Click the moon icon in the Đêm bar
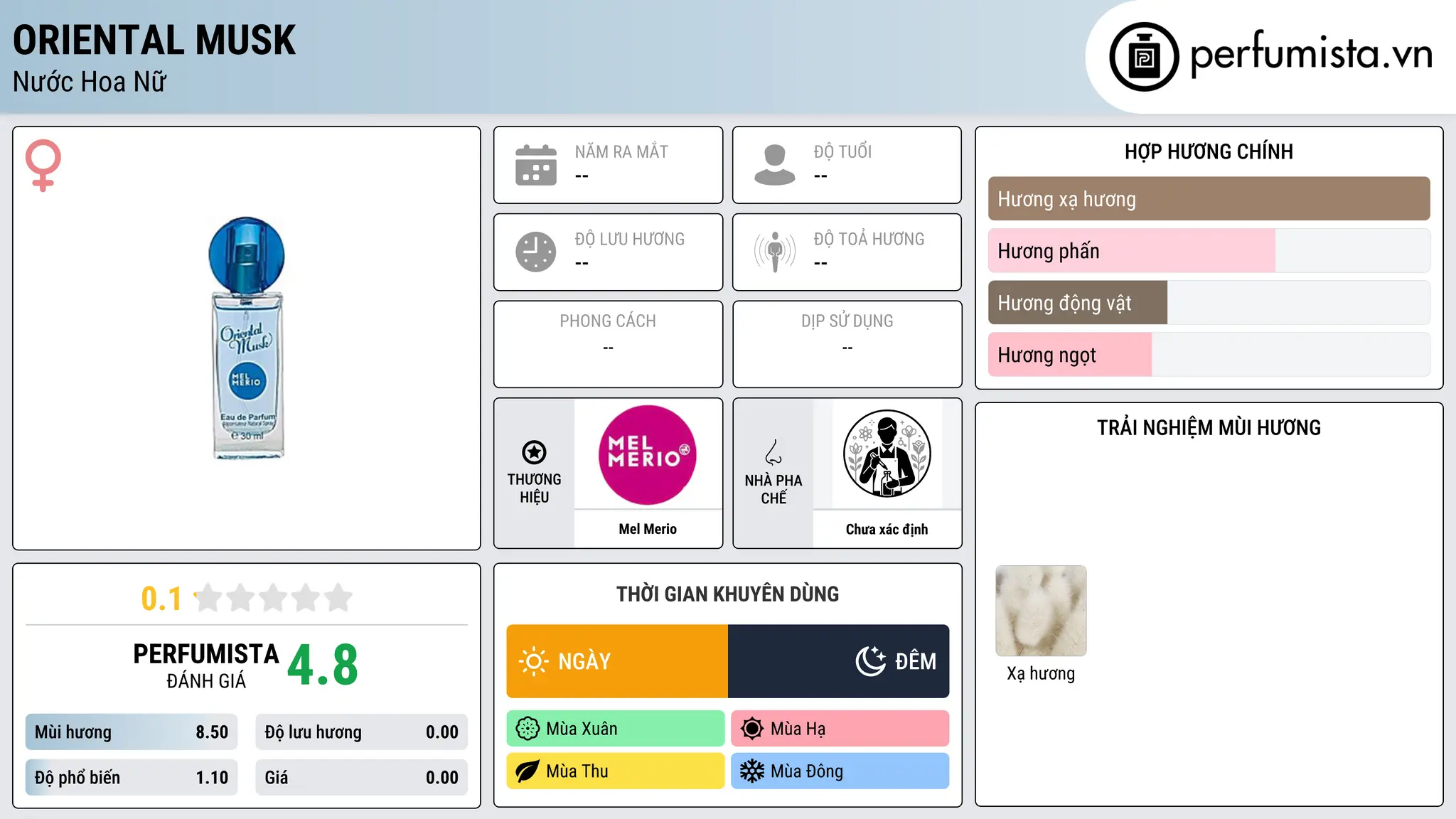This screenshot has height=819, width=1456. [x=871, y=661]
